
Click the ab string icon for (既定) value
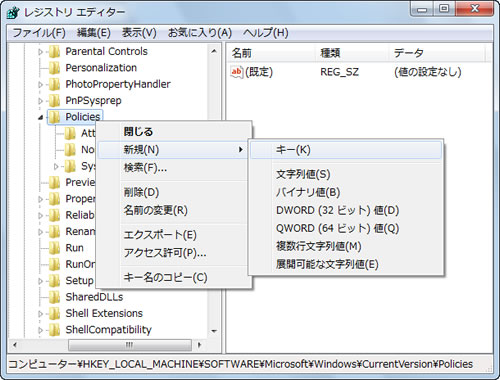(x=236, y=72)
